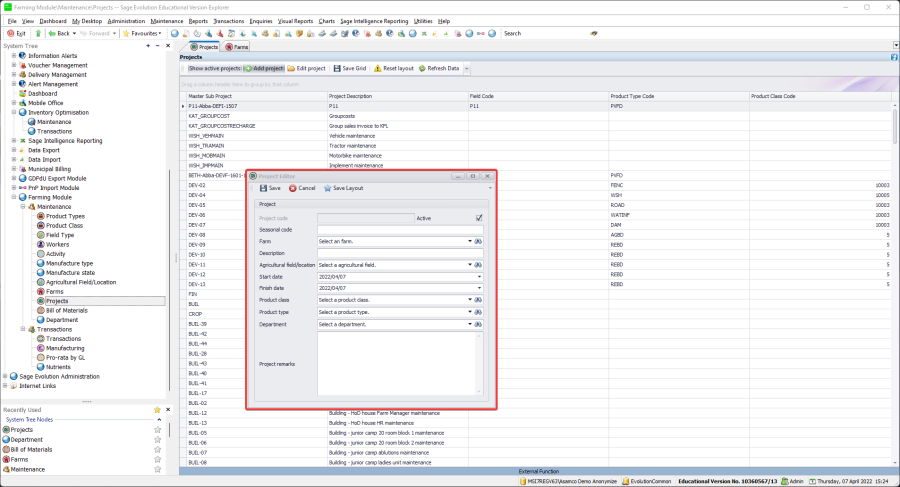
Task: Expand the Sage Evolution Administration tree node
Action: pos(7,376)
